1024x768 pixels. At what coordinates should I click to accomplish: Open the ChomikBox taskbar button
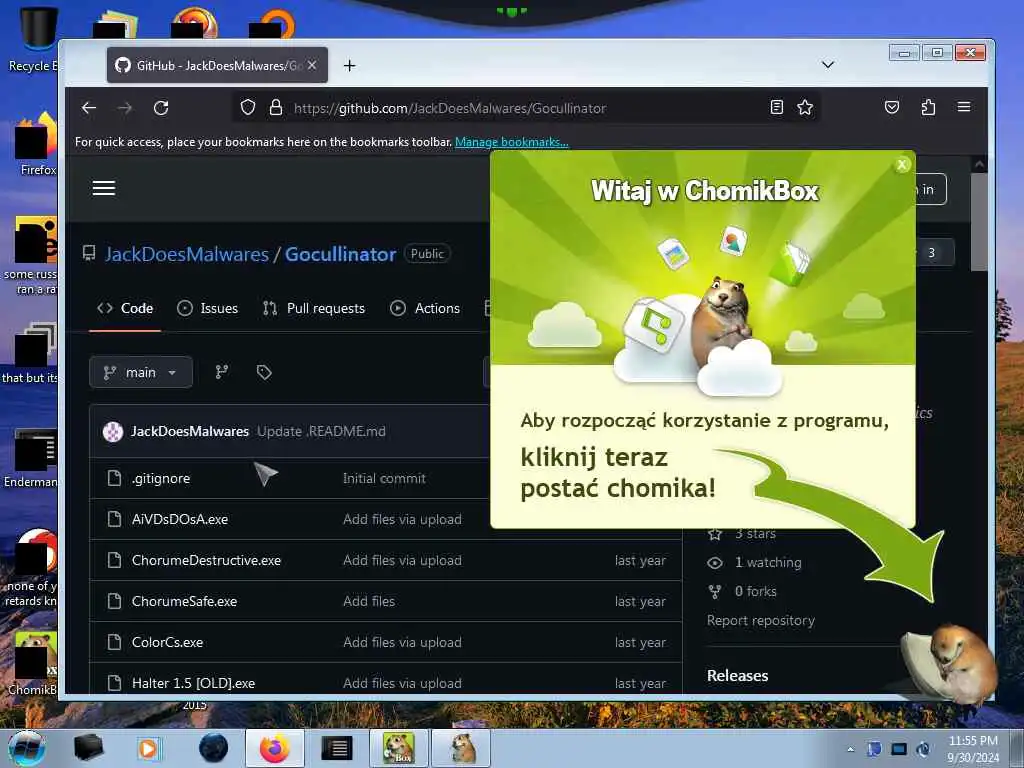click(x=398, y=748)
